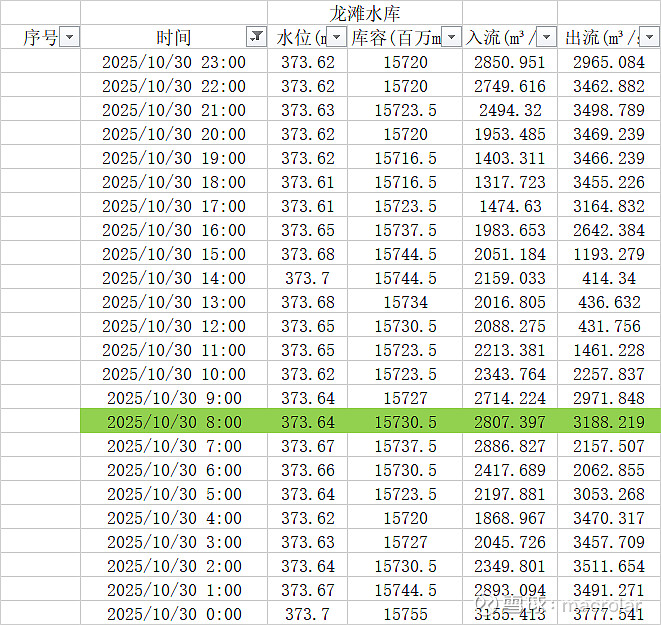Open the 序号 column filter dropdown
661x625 pixels.
click(x=70, y=37)
